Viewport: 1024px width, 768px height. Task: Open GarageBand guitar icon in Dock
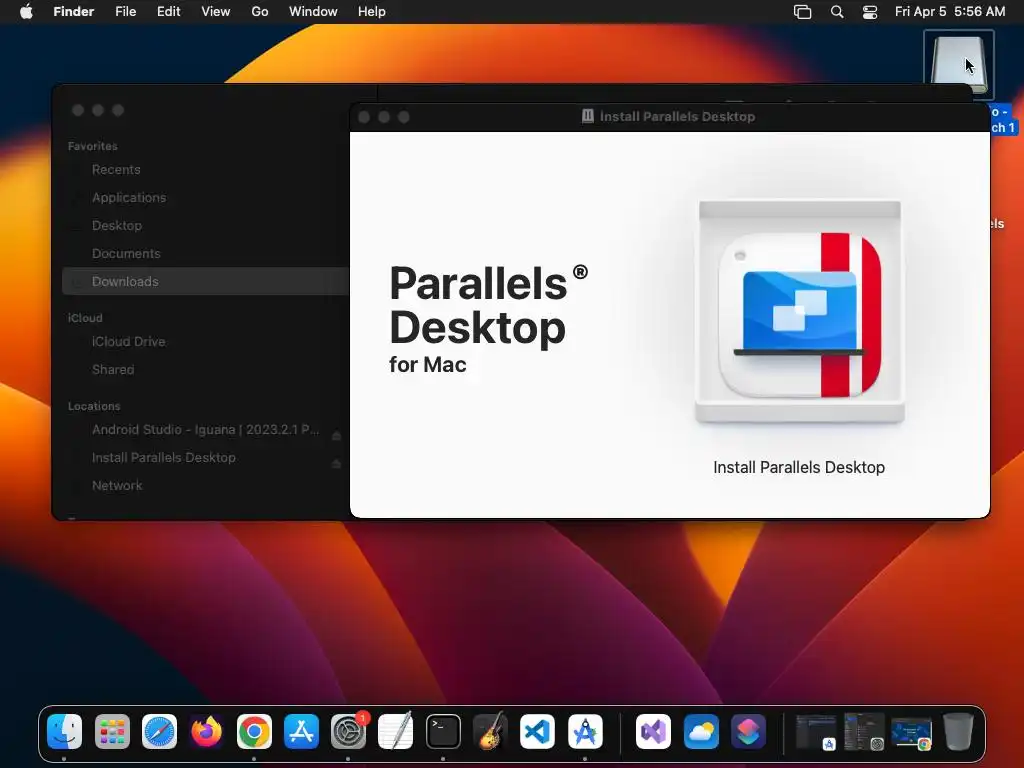490,731
